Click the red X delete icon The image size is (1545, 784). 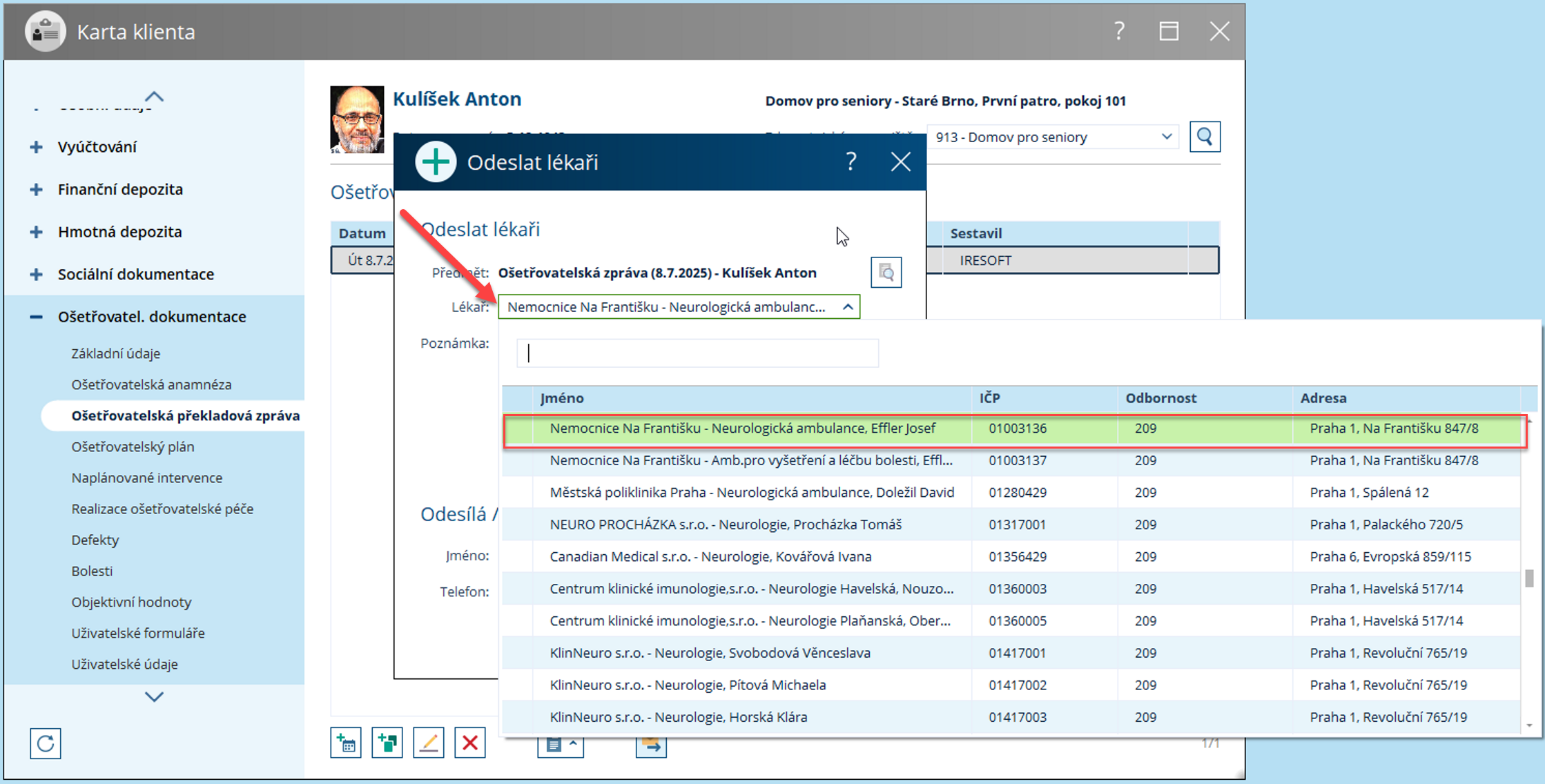pos(470,743)
